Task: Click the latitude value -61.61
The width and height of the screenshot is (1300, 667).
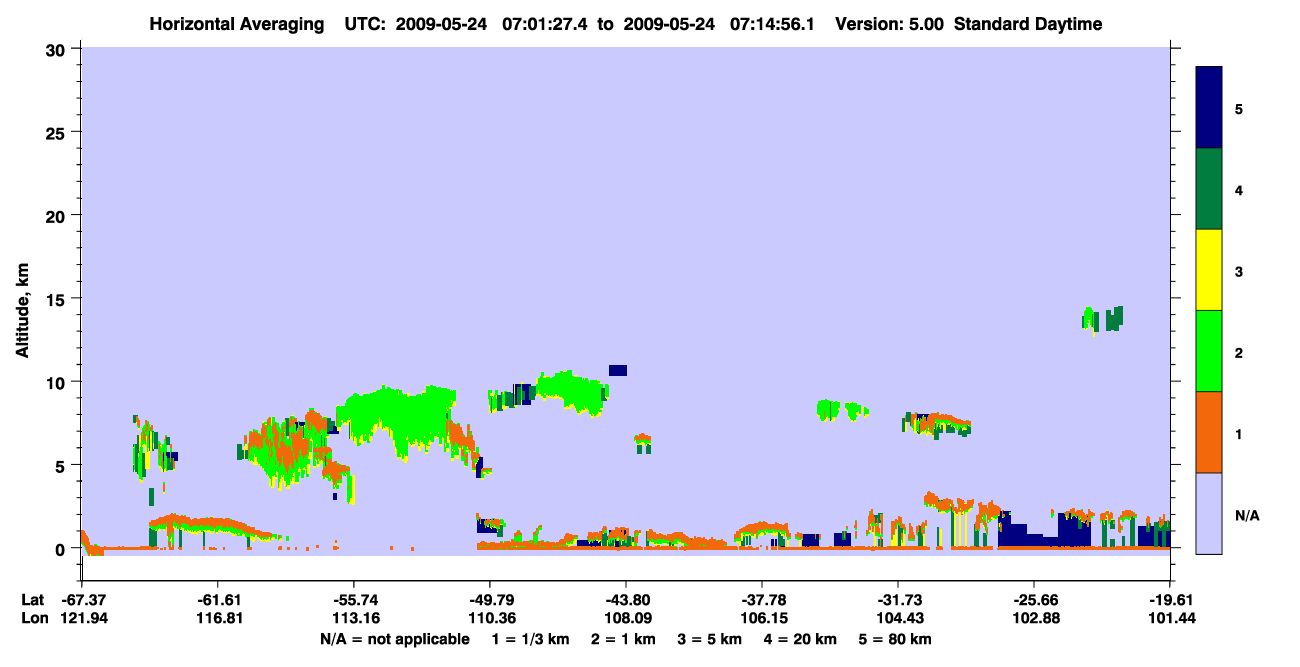Action: click(218, 600)
